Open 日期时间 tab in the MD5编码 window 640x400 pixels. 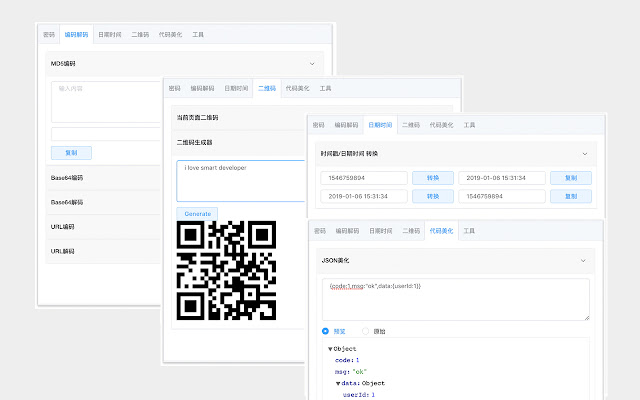(110, 35)
